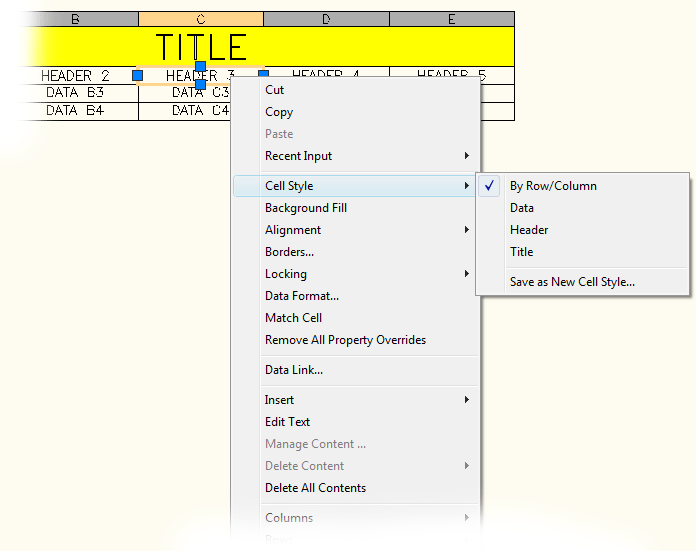696x551 pixels.
Task: Select Remove All Property Overrides
Action: (x=345, y=340)
